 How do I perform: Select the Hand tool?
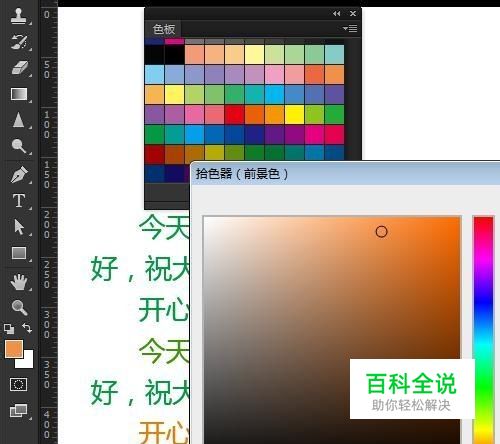click(19, 282)
